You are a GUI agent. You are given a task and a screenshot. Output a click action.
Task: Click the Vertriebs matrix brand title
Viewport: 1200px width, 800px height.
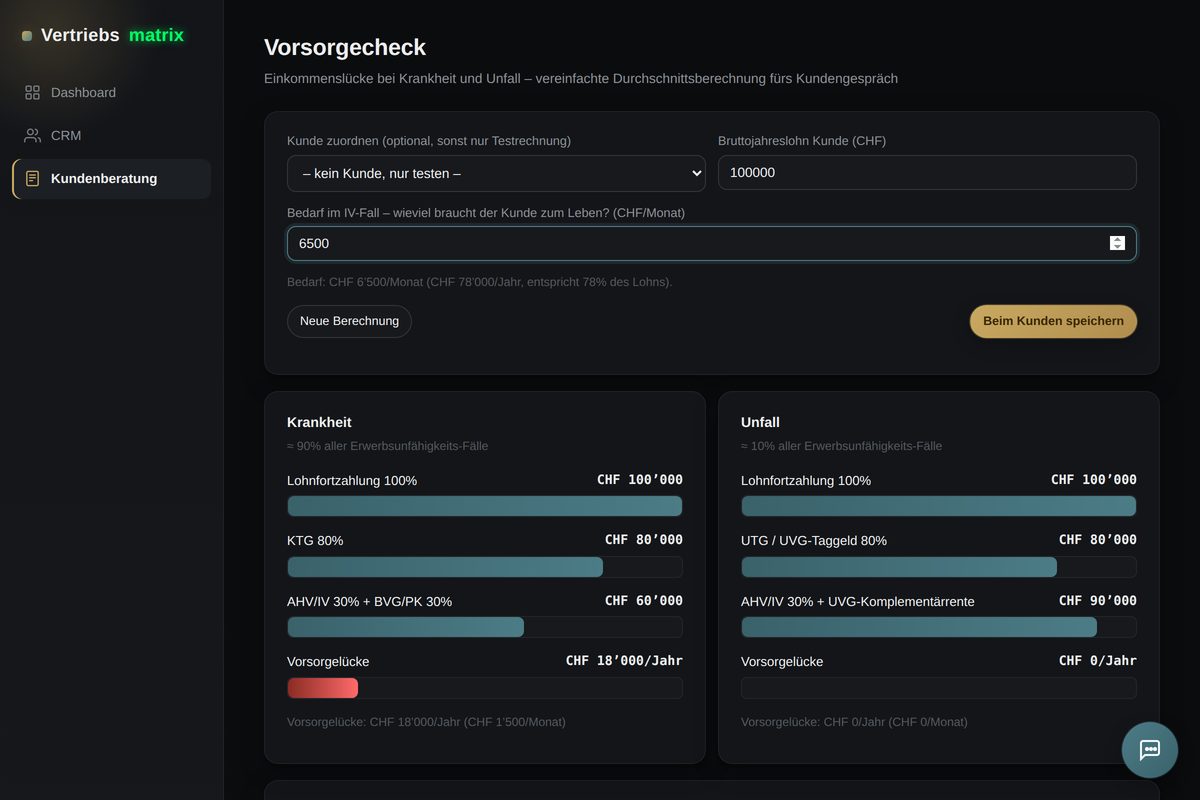112,35
